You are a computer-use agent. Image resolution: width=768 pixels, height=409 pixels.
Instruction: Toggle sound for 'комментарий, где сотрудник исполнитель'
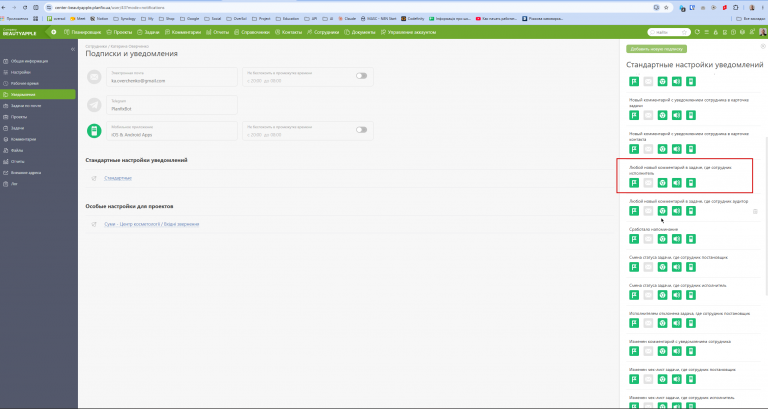point(676,183)
